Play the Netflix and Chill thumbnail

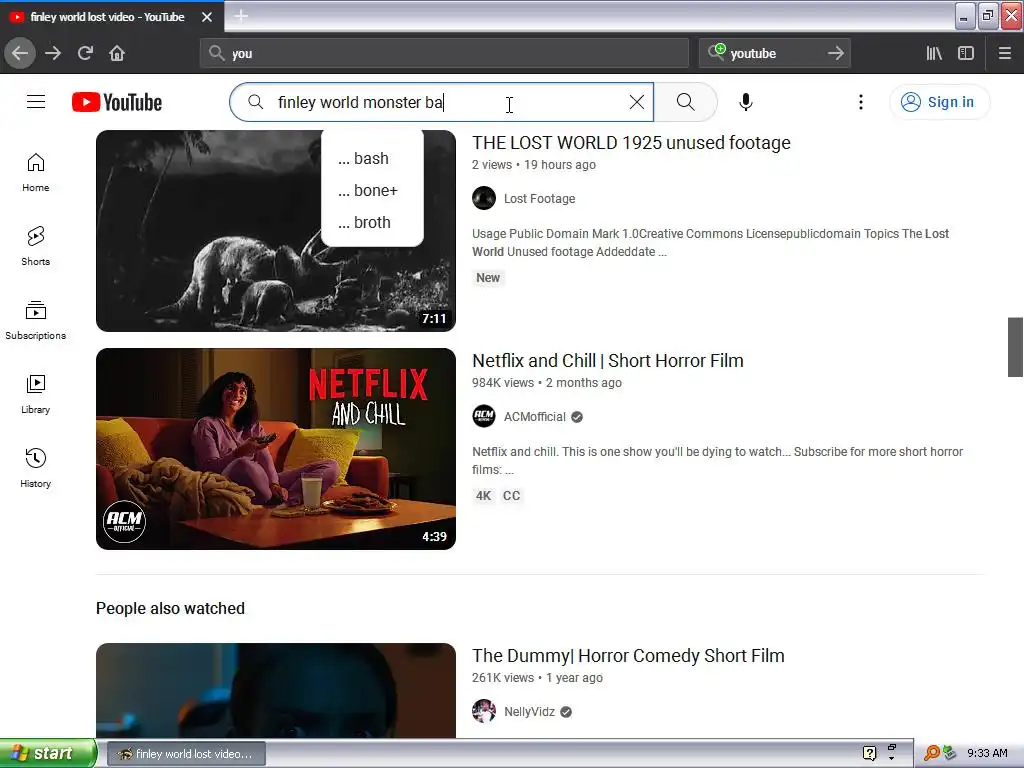[x=276, y=449]
